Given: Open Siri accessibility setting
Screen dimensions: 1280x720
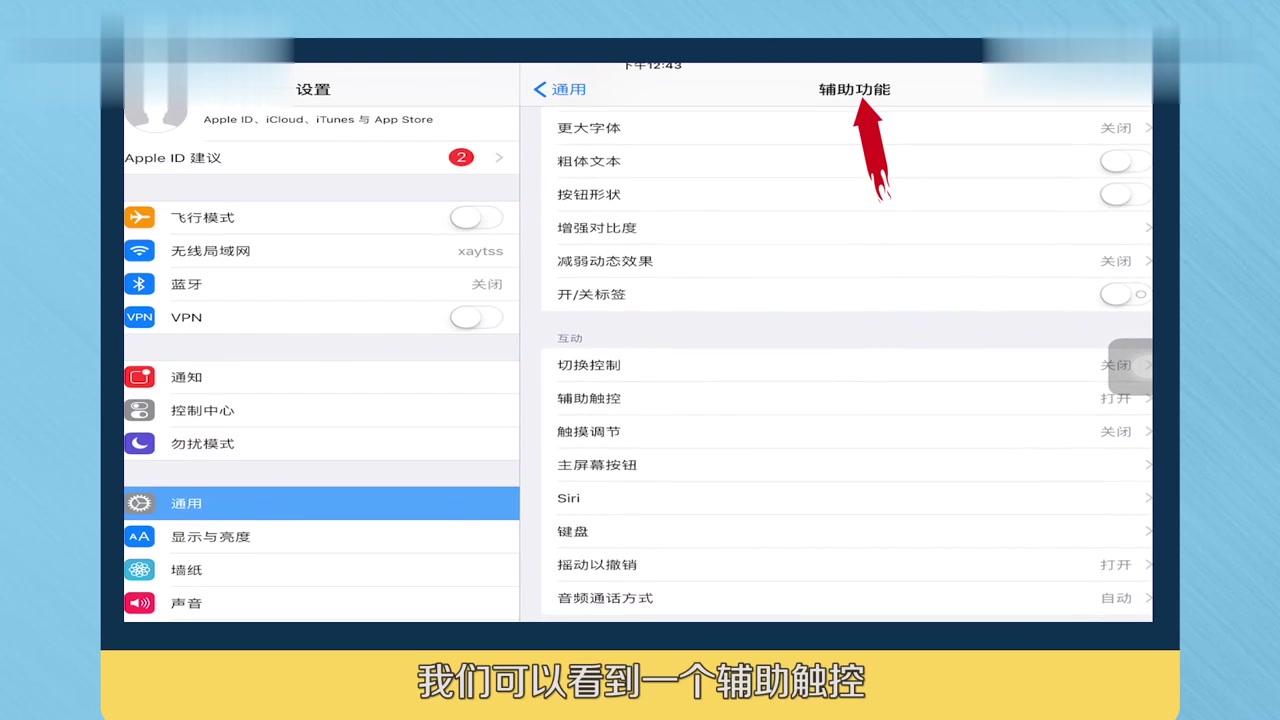Looking at the screenshot, I should [847, 498].
